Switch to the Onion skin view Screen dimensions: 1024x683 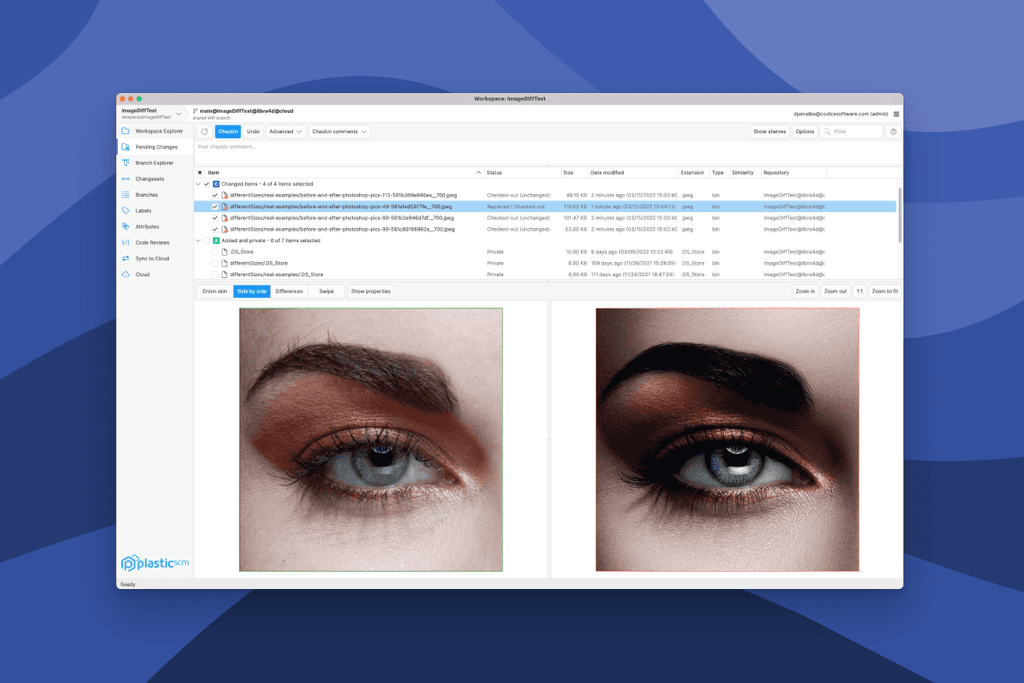coord(214,291)
